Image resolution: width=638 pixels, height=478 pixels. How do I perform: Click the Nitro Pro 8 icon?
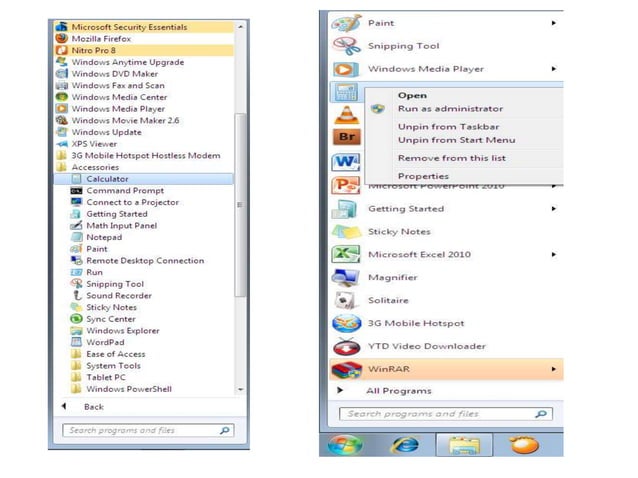(x=61, y=50)
